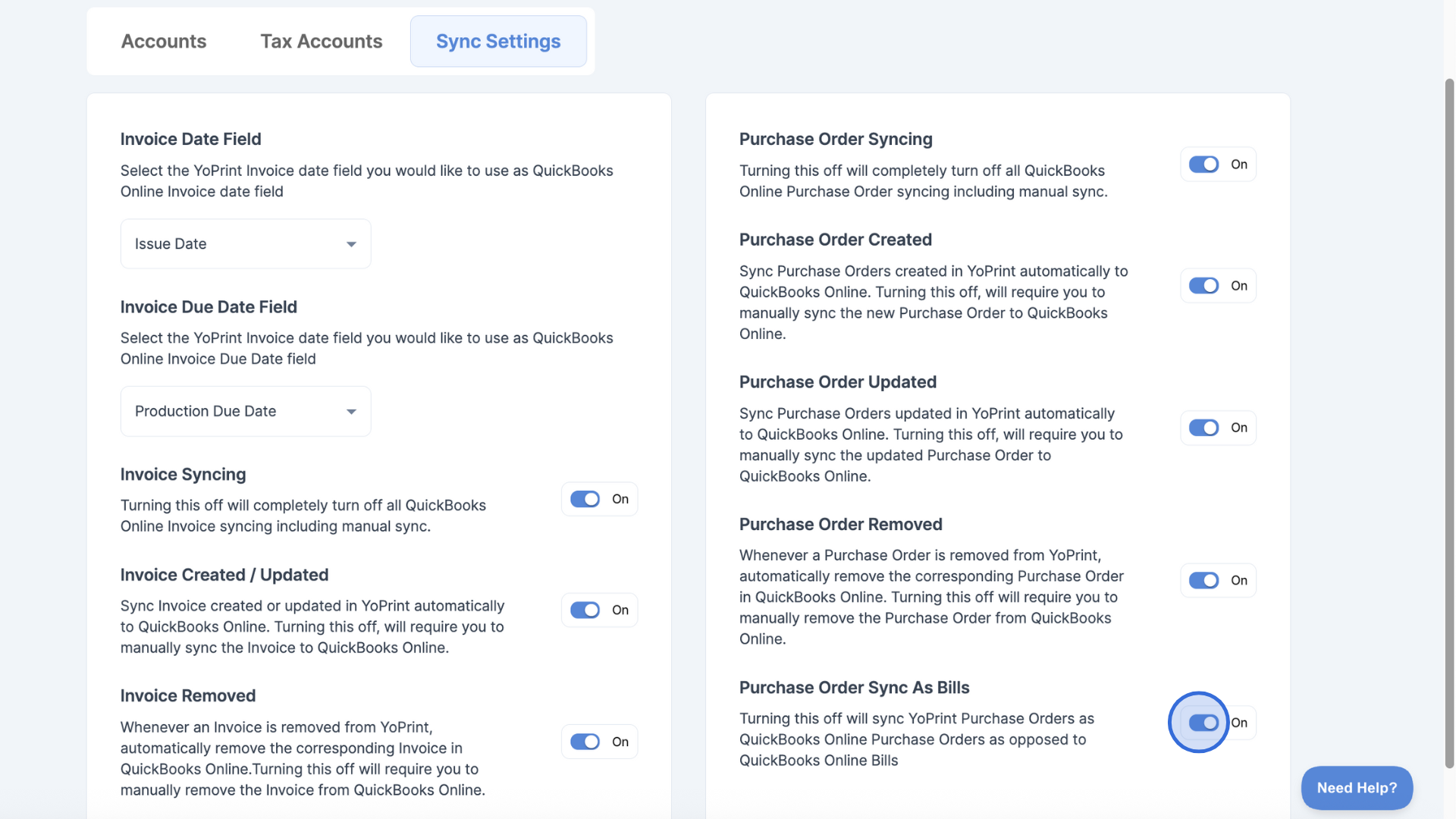1456x819 pixels.
Task: Expand the Production Due Date dropdown
Action: tap(246, 411)
